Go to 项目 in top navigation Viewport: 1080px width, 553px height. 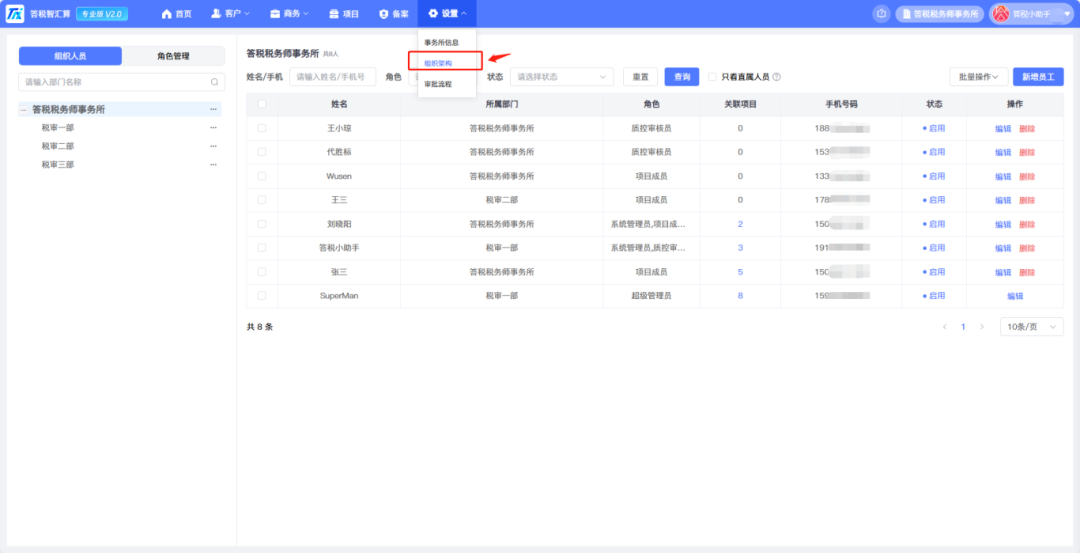point(344,14)
